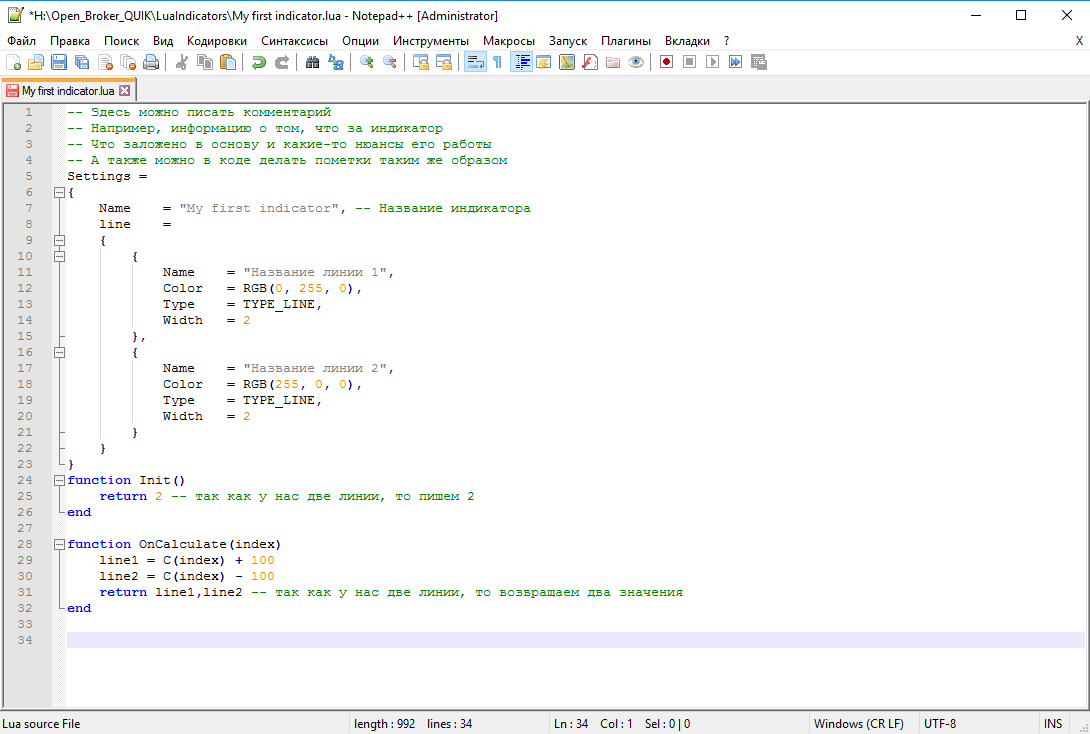Open the Макросы menu
Viewport: 1090px width, 734px height.
(x=509, y=41)
